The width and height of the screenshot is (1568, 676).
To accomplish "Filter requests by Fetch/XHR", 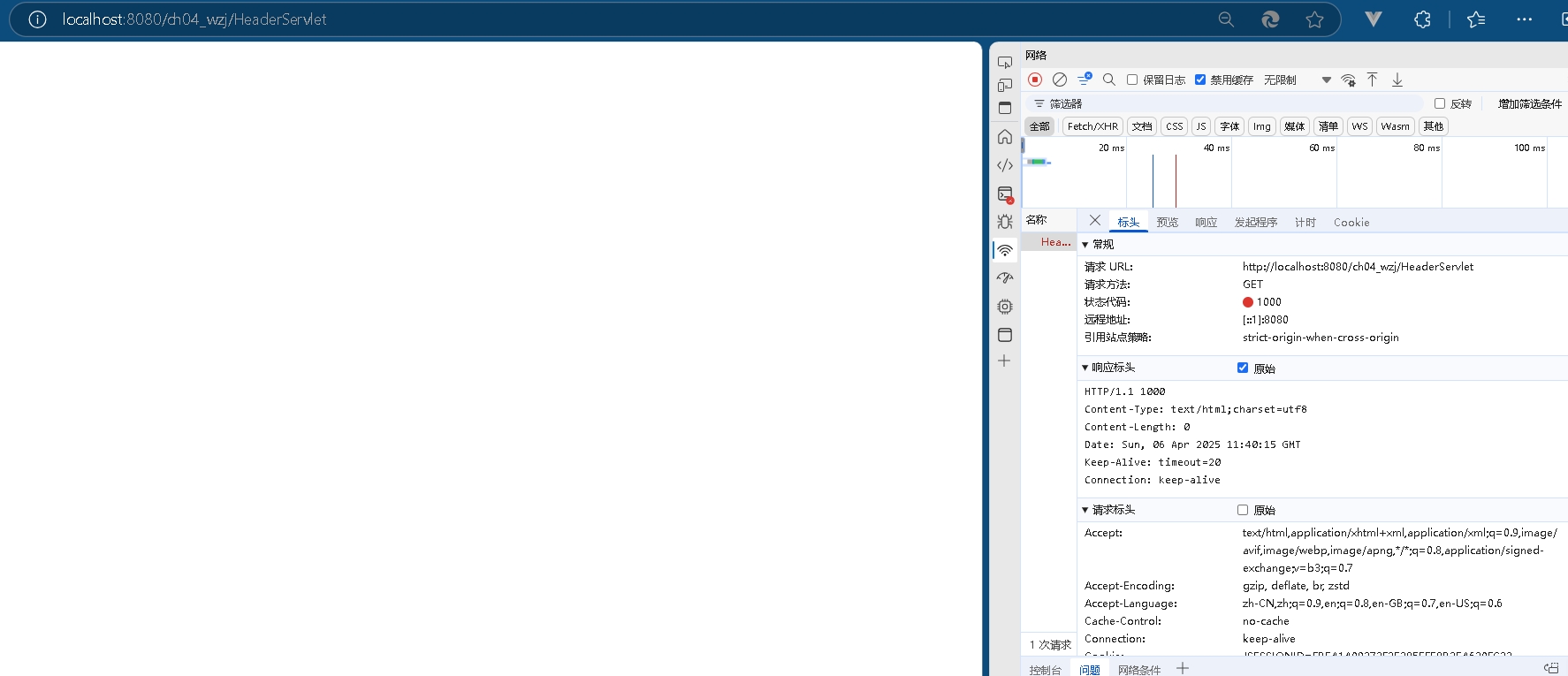I will click(1092, 126).
